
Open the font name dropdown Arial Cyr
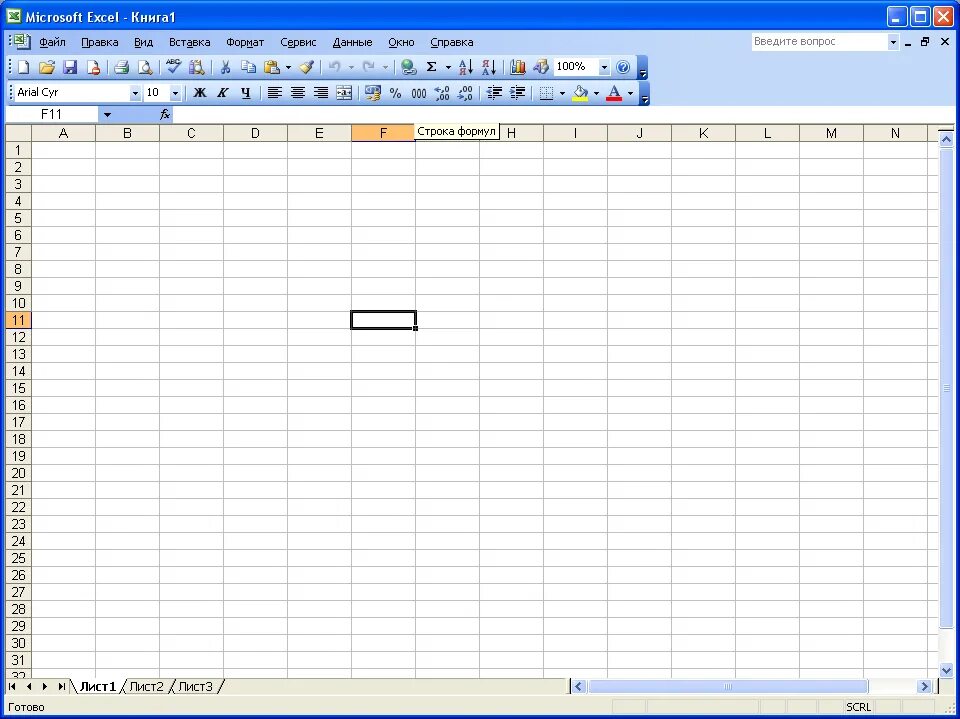click(x=135, y=93)
